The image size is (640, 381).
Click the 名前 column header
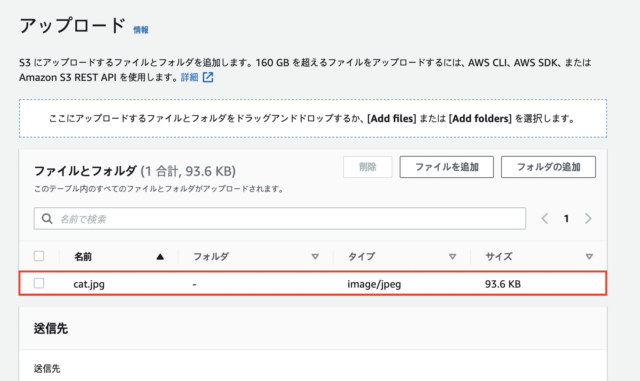click(x=83, y=256)
